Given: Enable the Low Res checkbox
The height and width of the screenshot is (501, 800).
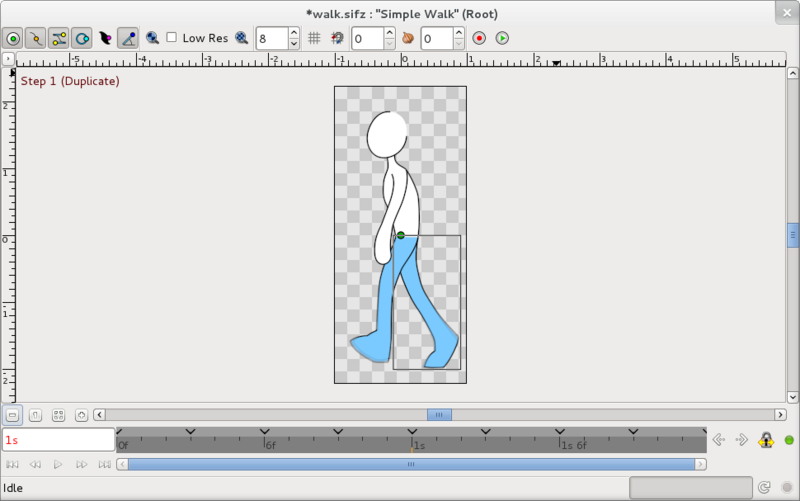Looking at the screenshot, I should point(172,37).
